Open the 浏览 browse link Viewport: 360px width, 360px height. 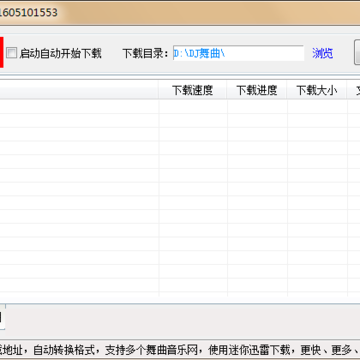click(322, 53)
